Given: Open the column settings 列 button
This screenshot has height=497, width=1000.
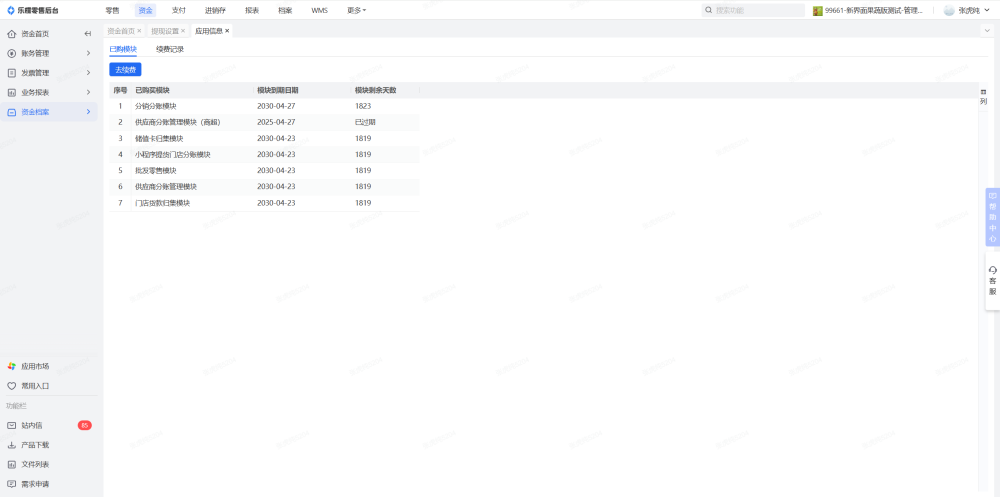Looking at the screenshot, I should pyautogui.click(x=983, y=97).
